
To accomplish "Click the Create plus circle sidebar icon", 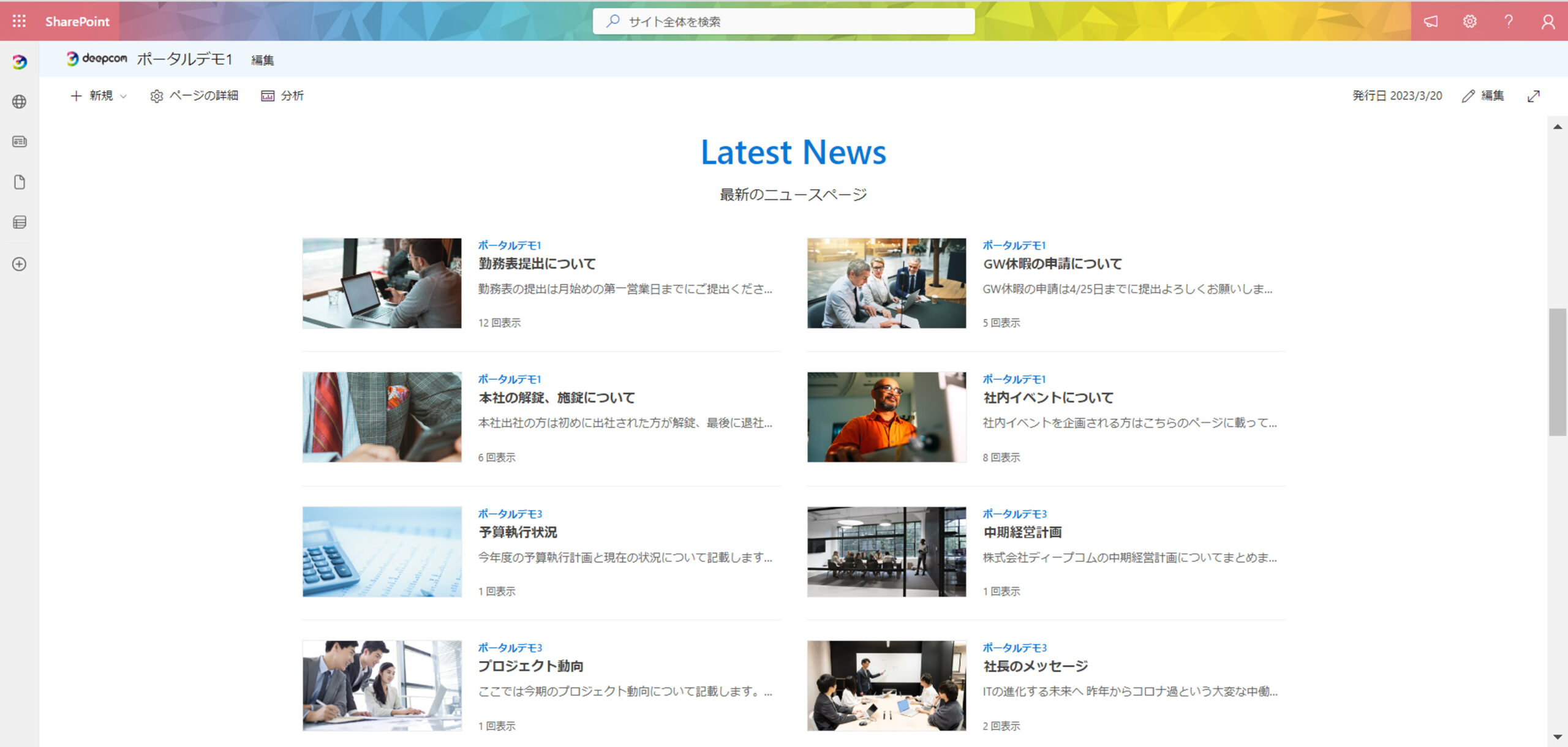I will [19, 265].
